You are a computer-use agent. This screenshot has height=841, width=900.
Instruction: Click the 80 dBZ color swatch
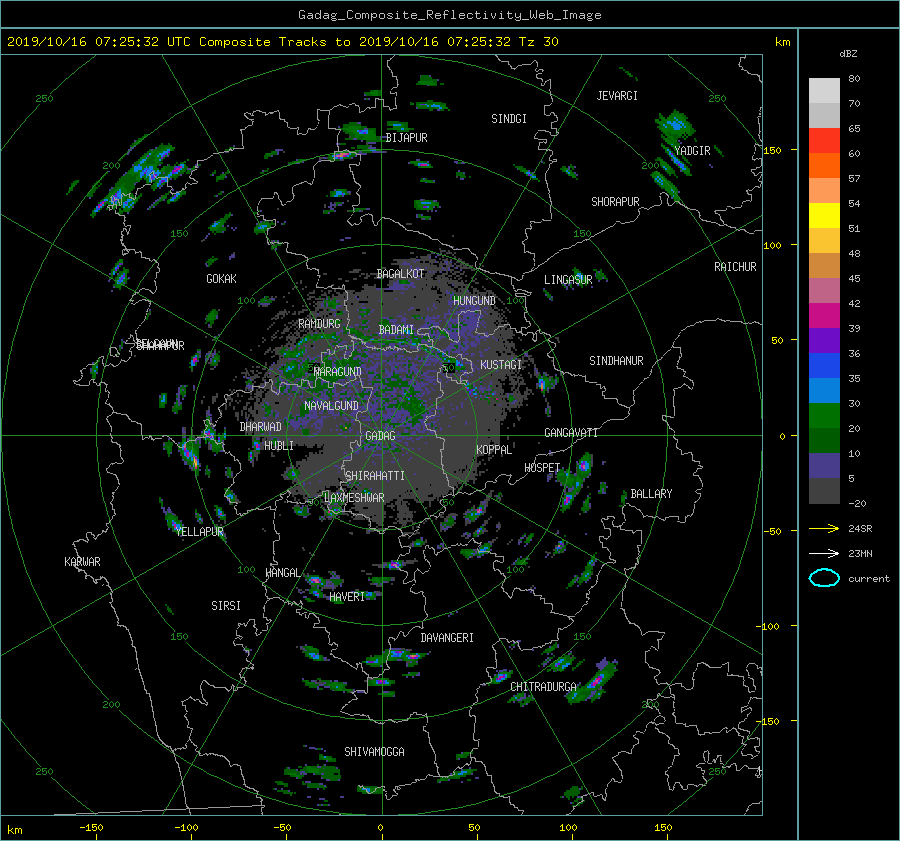824,90
